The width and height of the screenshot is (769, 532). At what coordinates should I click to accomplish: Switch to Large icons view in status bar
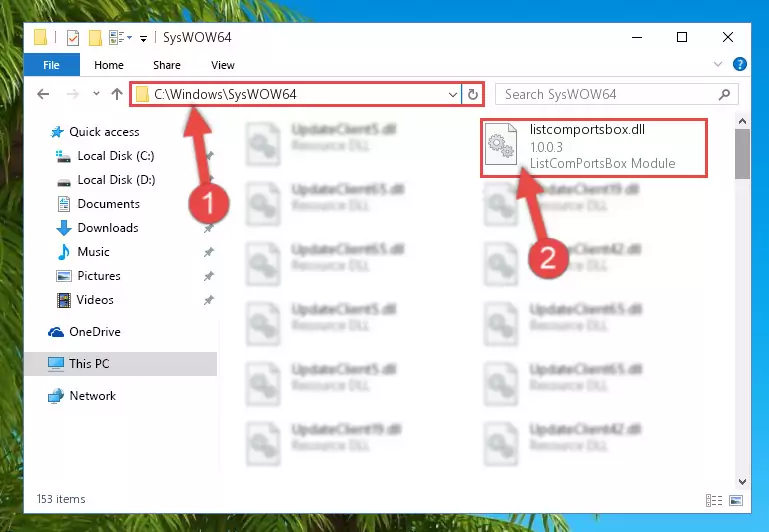point(736,500)
